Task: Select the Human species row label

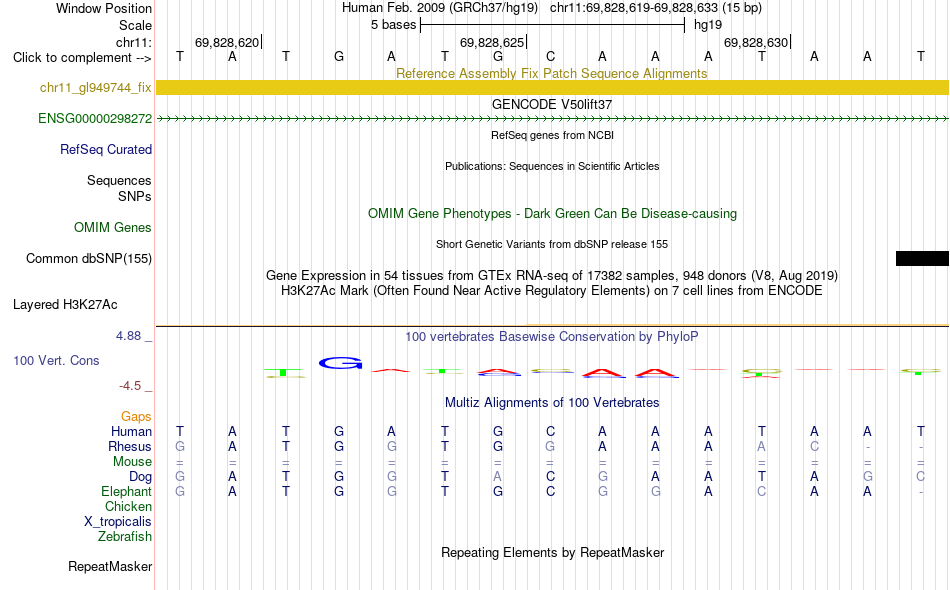Action: 131,431
